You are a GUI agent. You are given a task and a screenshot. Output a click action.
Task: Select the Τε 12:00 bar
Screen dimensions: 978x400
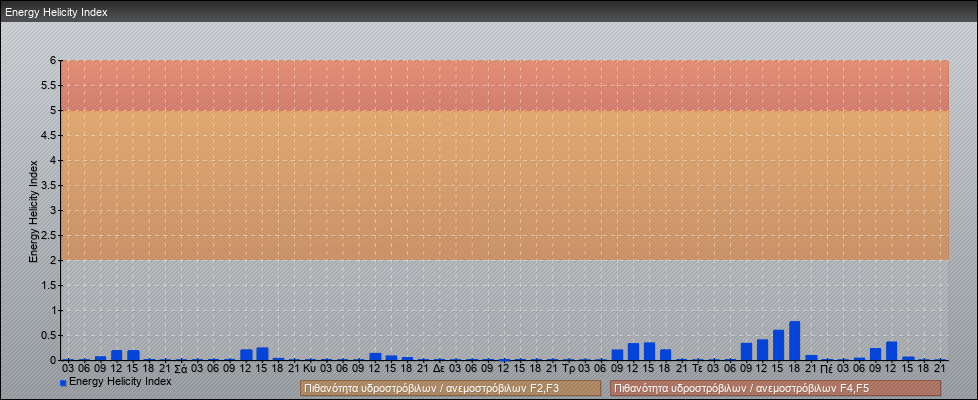coord(762,349)
